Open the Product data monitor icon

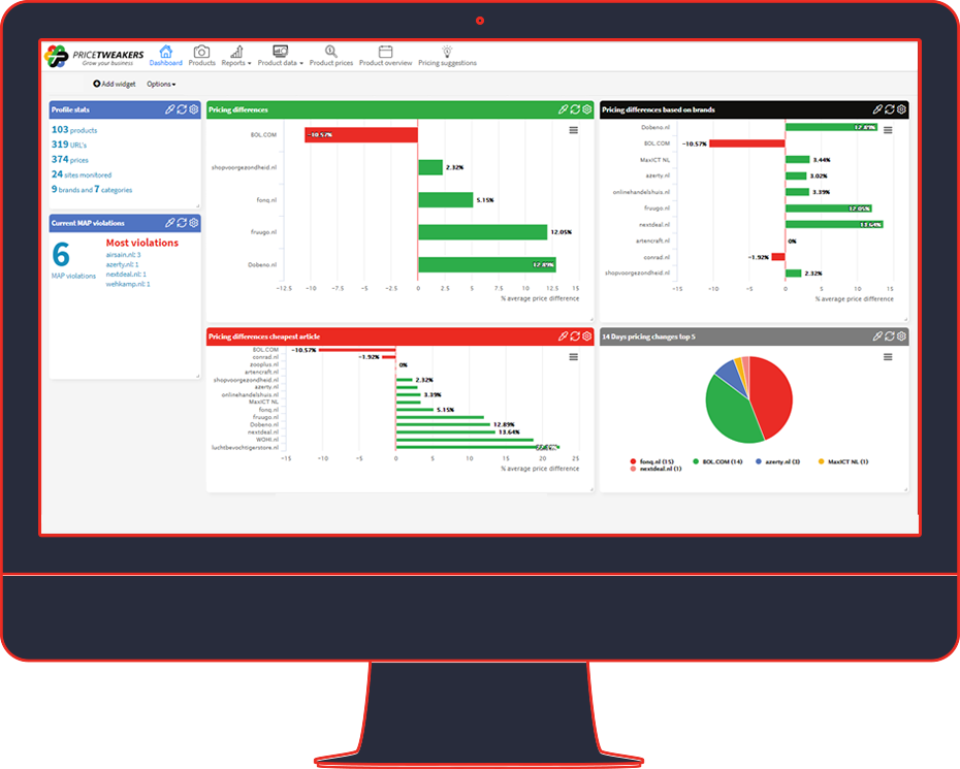click(280, 51)
